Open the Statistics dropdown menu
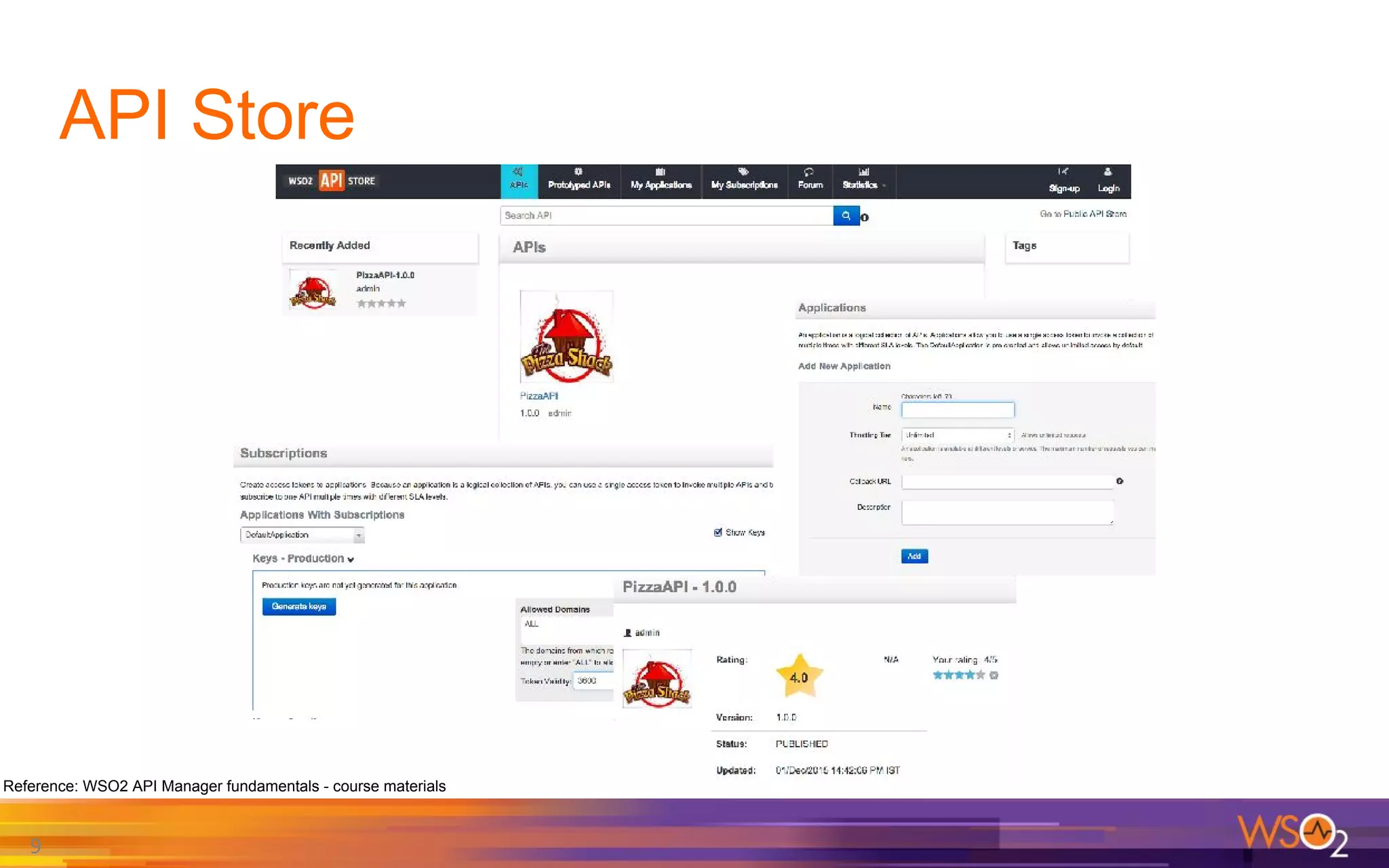This screenshot has height=868, width=1389. click(863, 181)
